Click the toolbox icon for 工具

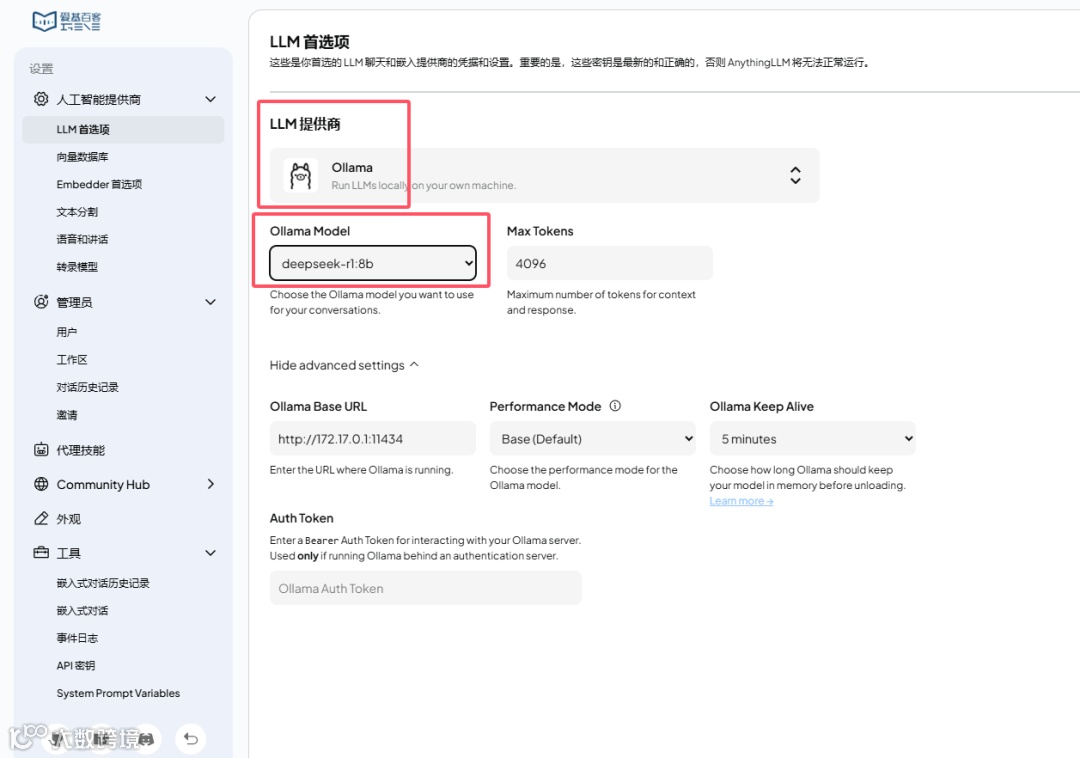click(41, 553)
